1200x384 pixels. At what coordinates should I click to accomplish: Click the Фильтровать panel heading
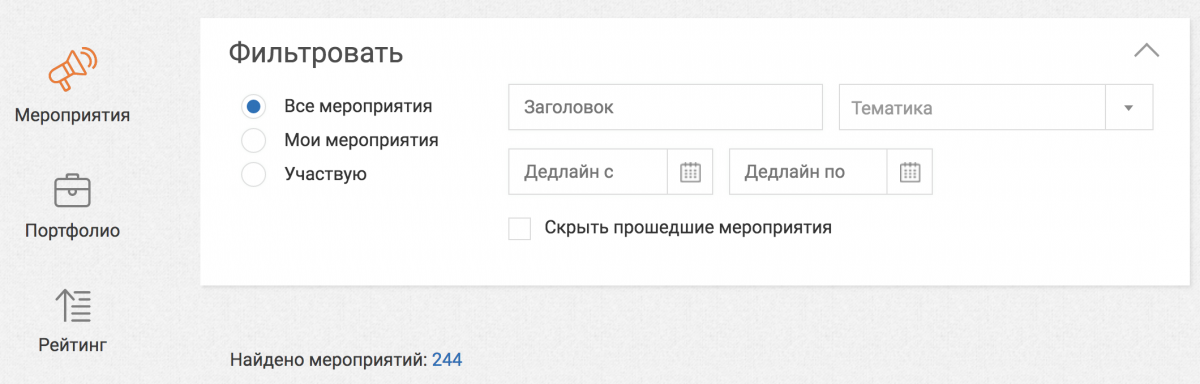tap(316, 53)
